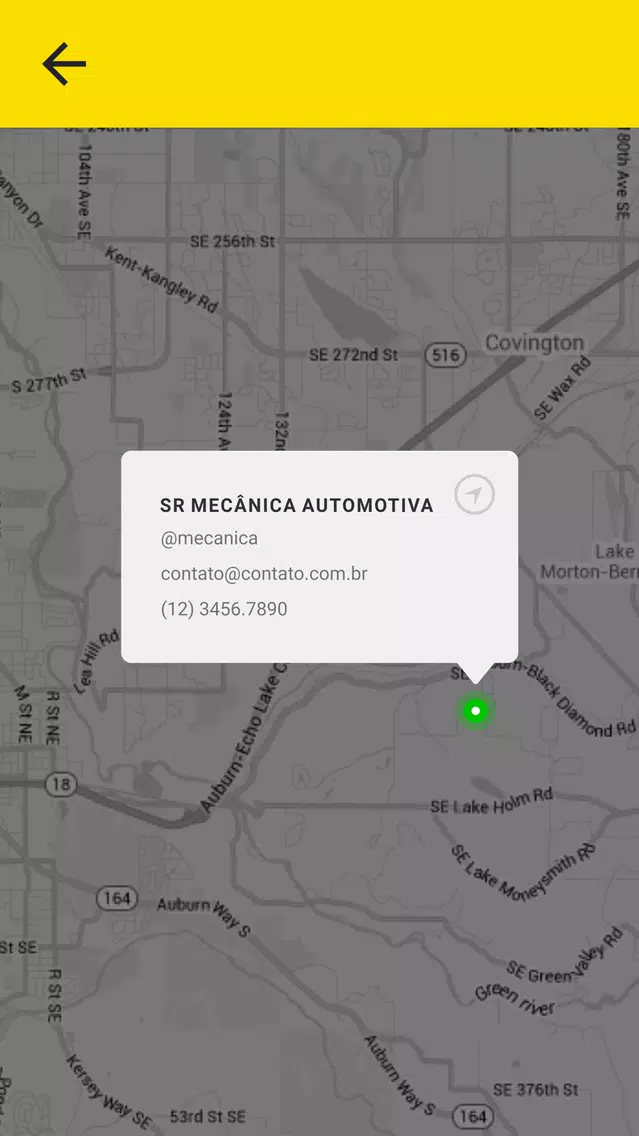Open navigation compass icon in info card
The image size is (639, 1136).
[474, 496]
